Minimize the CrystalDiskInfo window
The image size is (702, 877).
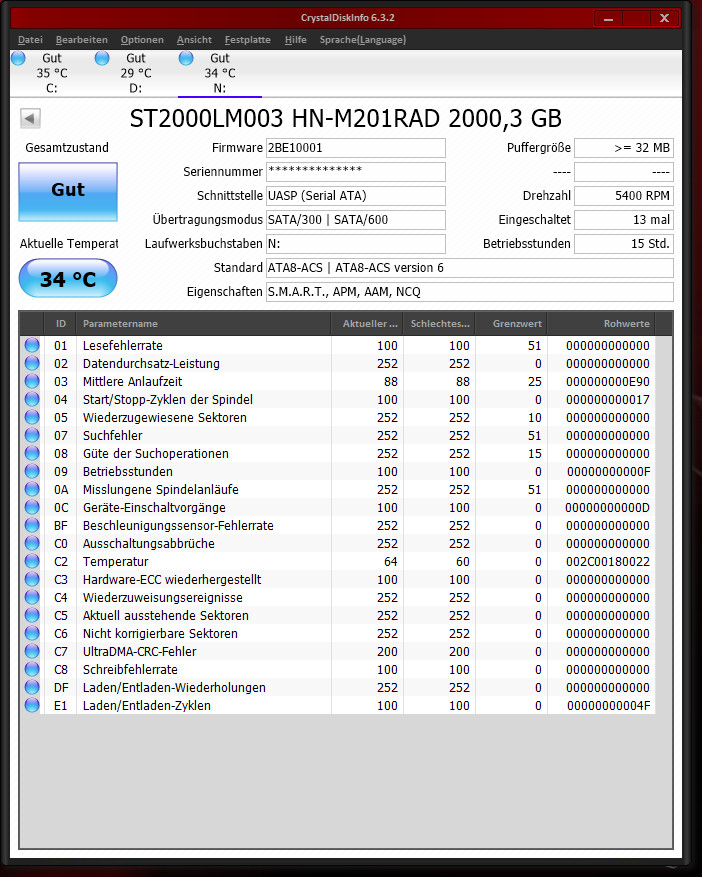click(x=608, y=18)
